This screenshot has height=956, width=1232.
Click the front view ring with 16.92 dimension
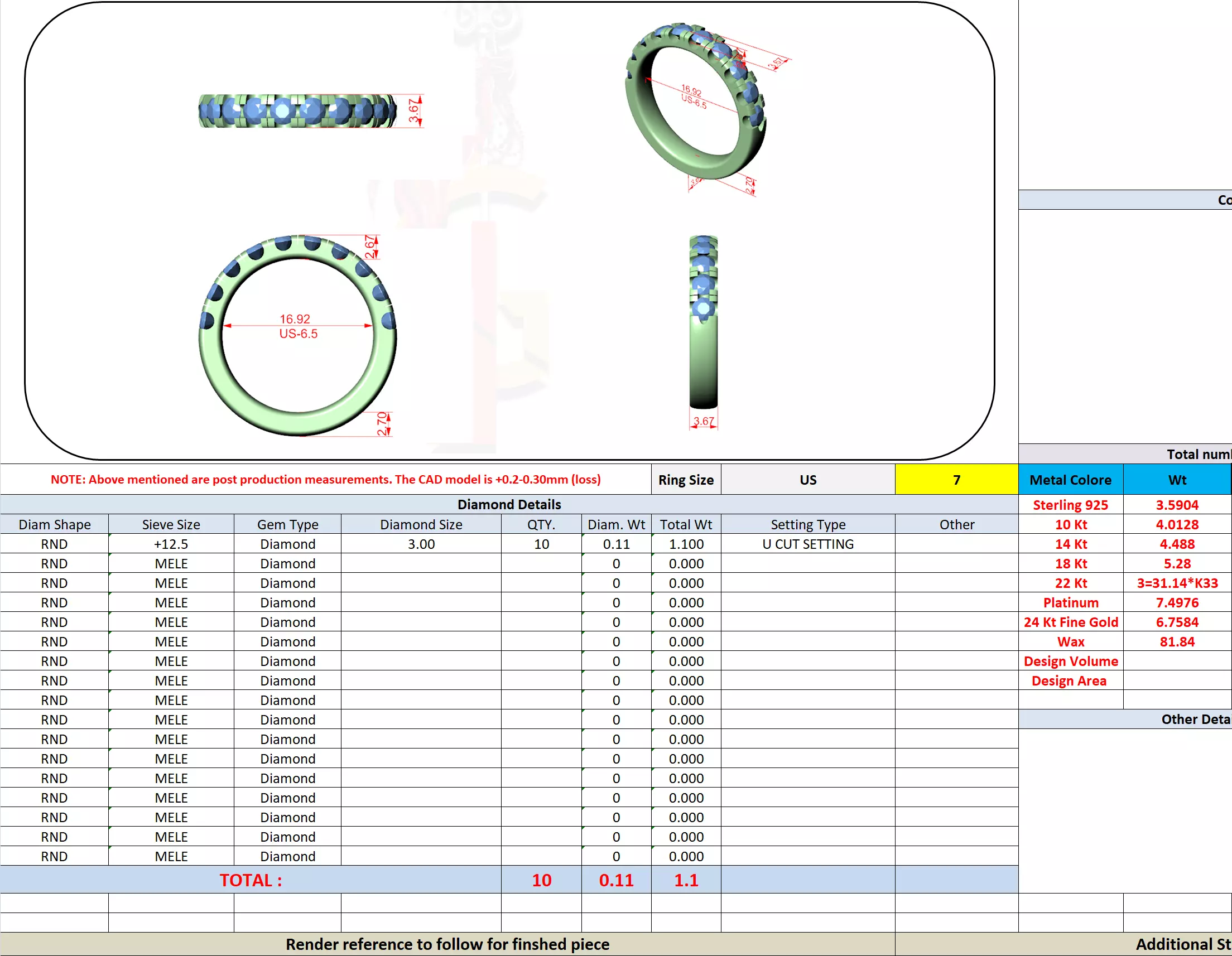[x=298, y=336]
